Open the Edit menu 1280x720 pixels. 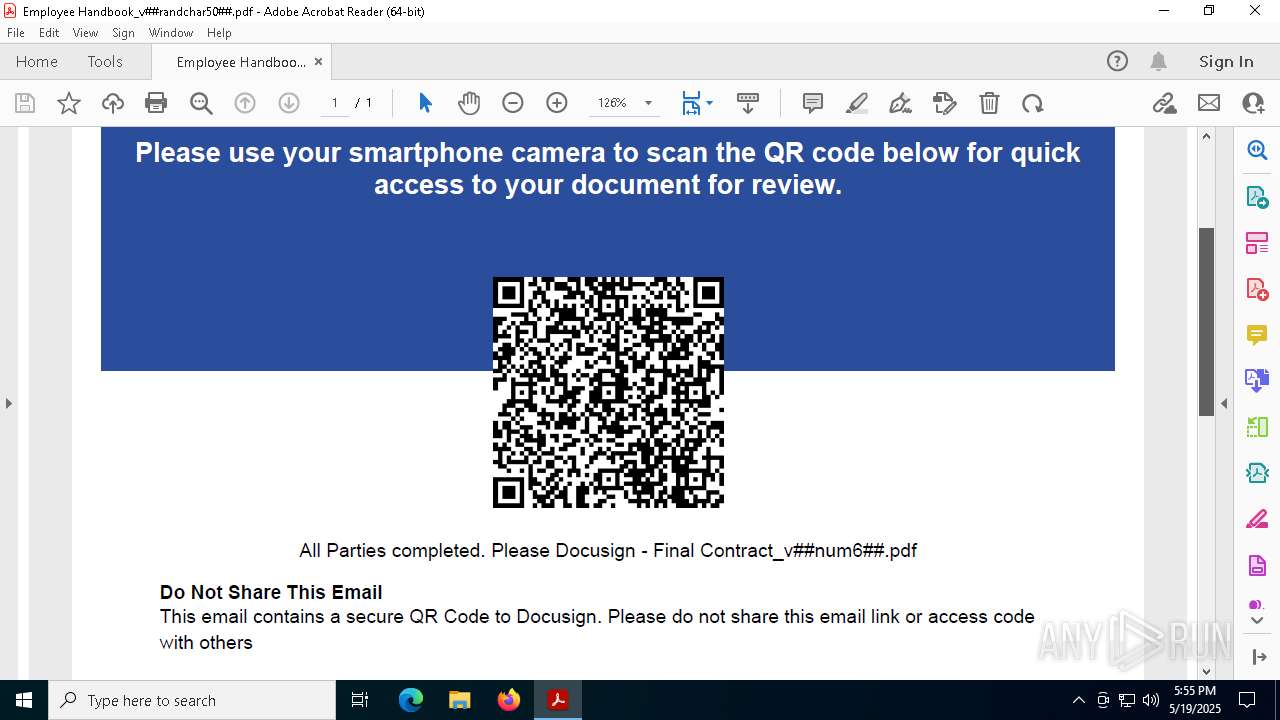[49, 33]
